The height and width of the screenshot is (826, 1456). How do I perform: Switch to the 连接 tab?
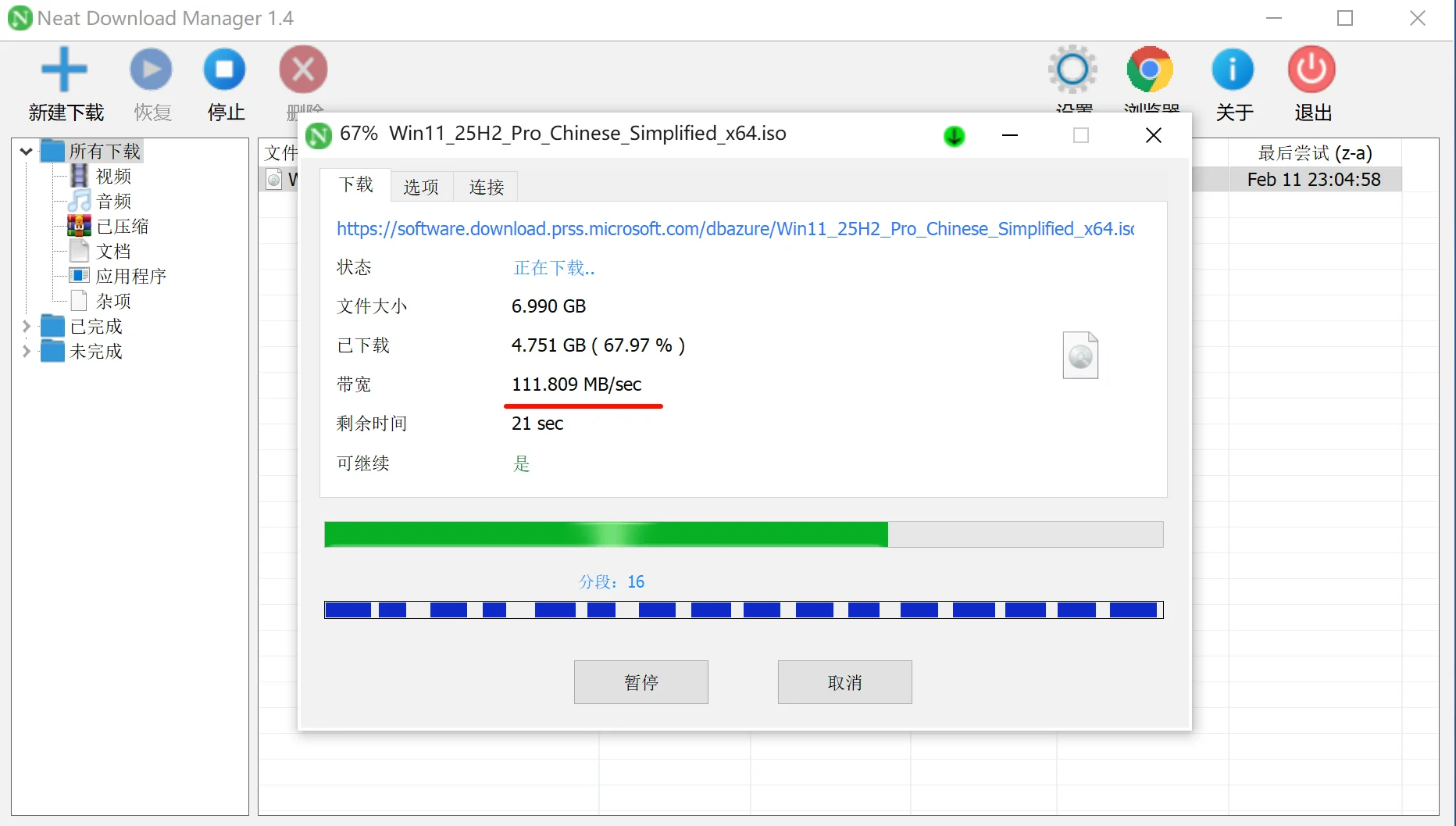pyautogui.click(x=486, y=187)
